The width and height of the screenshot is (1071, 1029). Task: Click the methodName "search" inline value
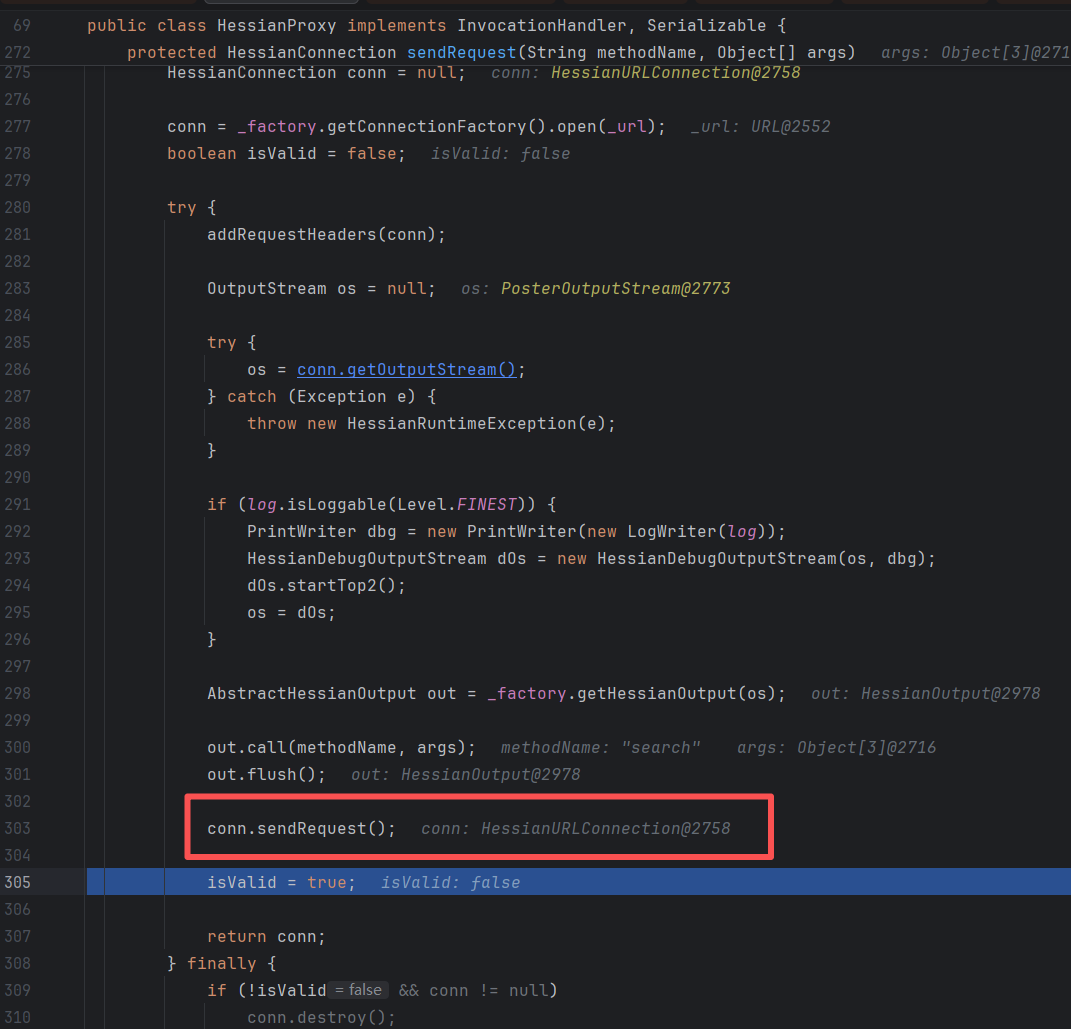600,747
